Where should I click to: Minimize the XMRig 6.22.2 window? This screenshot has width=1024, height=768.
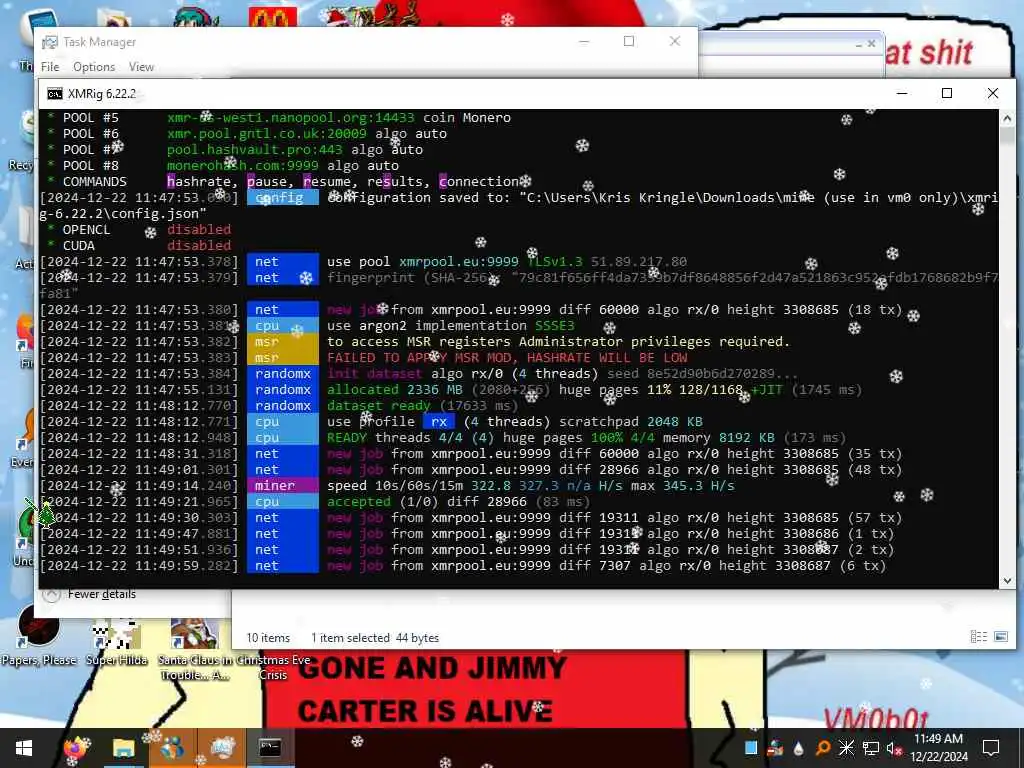[x=902, y=93]
